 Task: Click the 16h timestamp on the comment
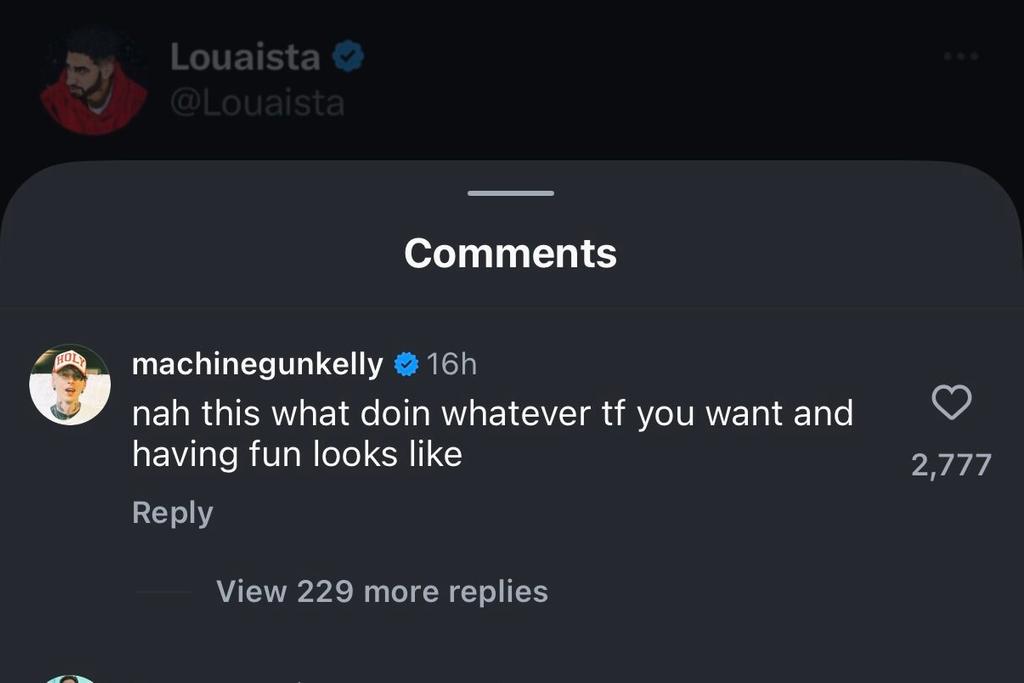452,364
